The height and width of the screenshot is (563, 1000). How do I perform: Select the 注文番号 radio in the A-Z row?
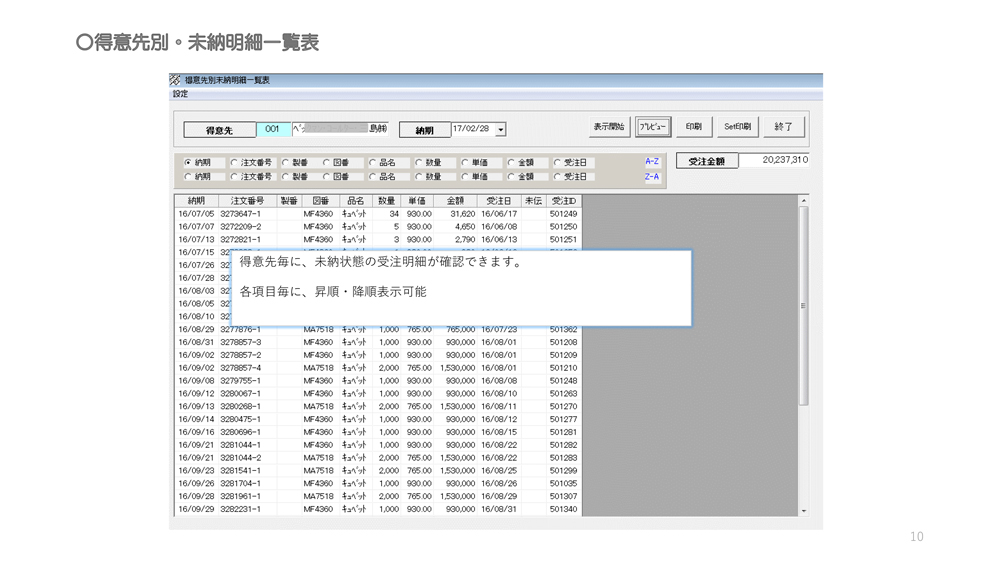click(234, 163)
